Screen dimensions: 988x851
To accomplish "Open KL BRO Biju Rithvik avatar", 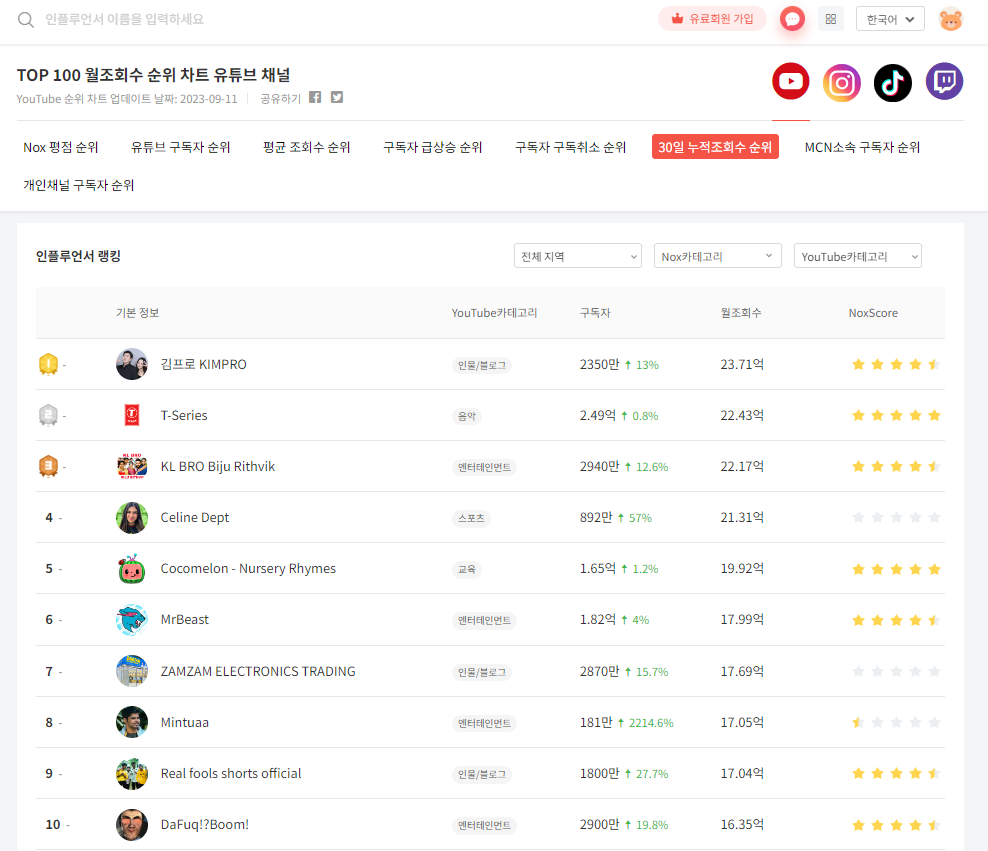I will (132, 466).
